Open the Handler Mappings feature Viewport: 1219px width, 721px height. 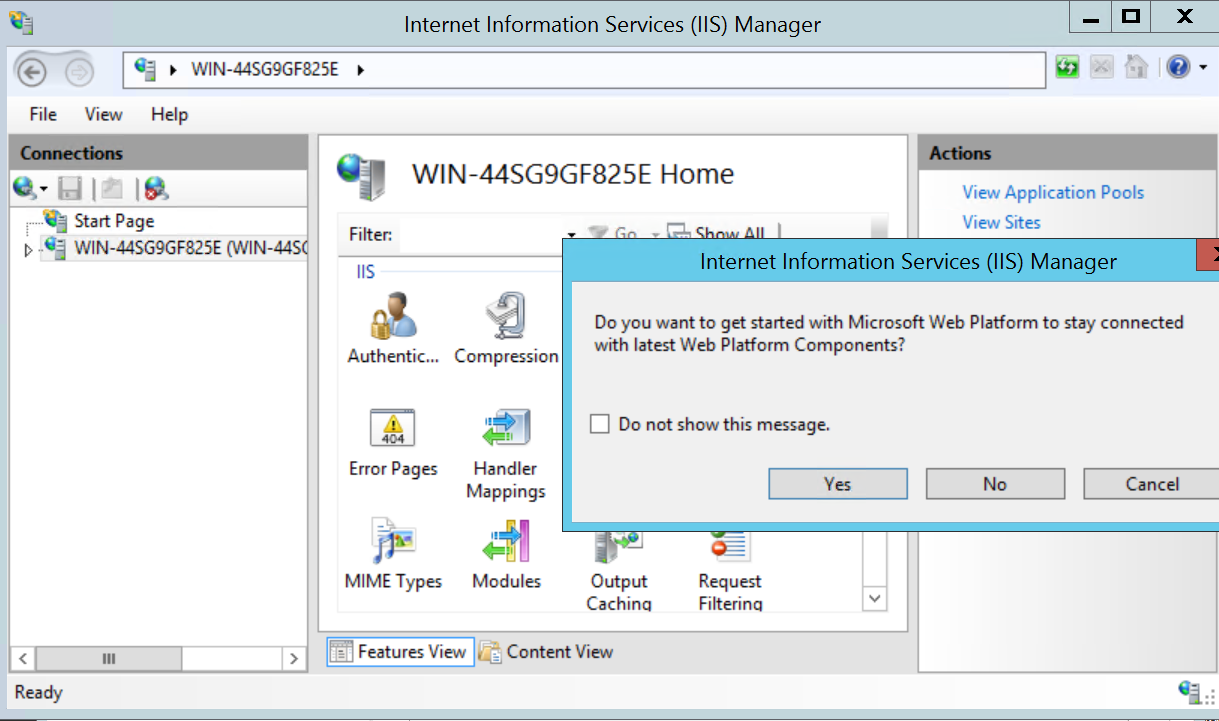506,453
